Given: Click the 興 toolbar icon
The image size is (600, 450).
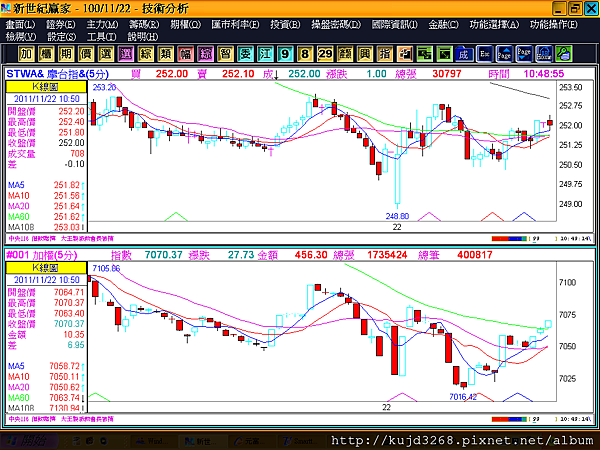Looking at the screenshot, I should (x=365, y=54).
